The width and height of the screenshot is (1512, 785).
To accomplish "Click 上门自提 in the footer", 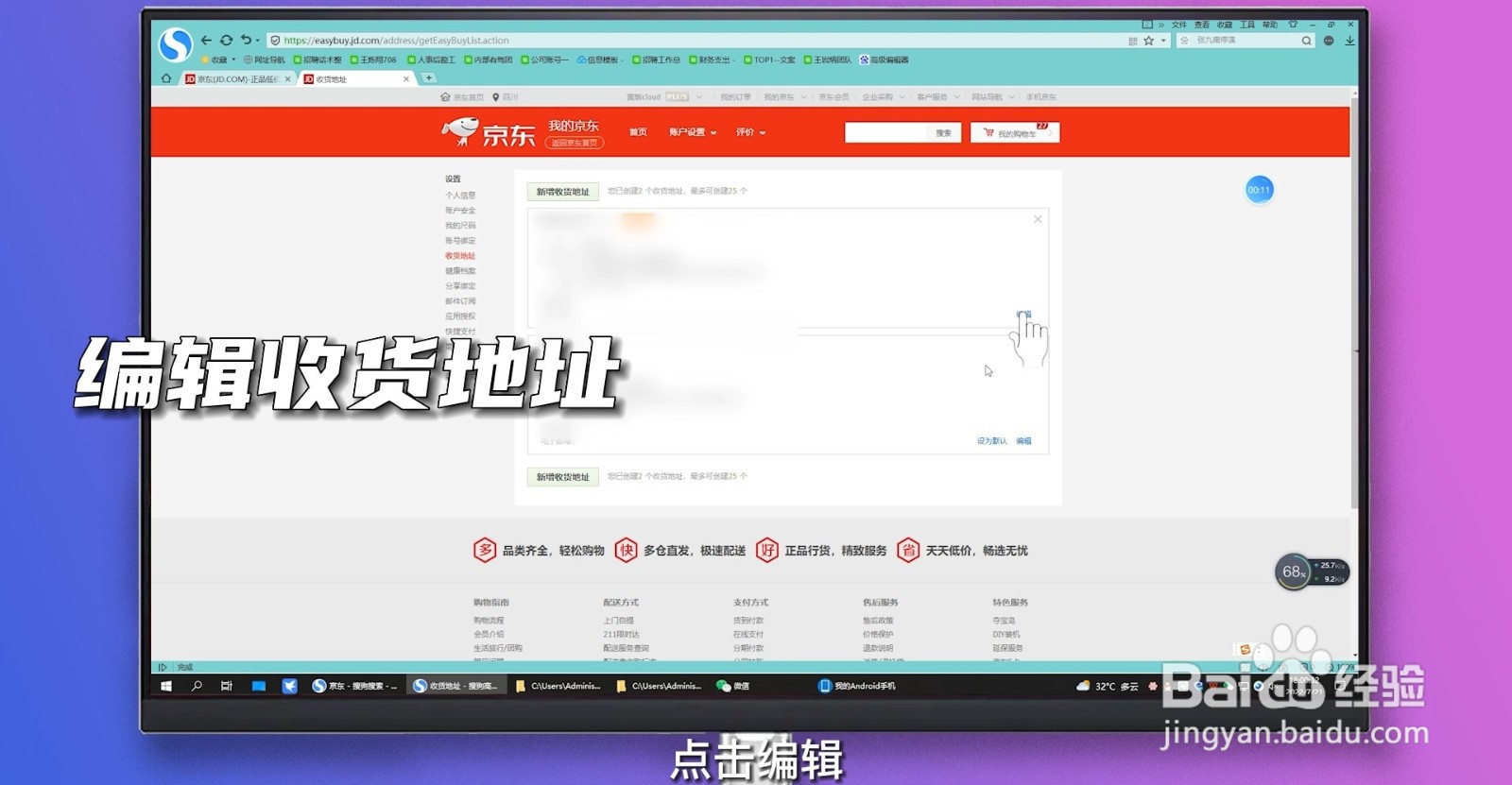I will pyautogui.click(x=618, y=621).
